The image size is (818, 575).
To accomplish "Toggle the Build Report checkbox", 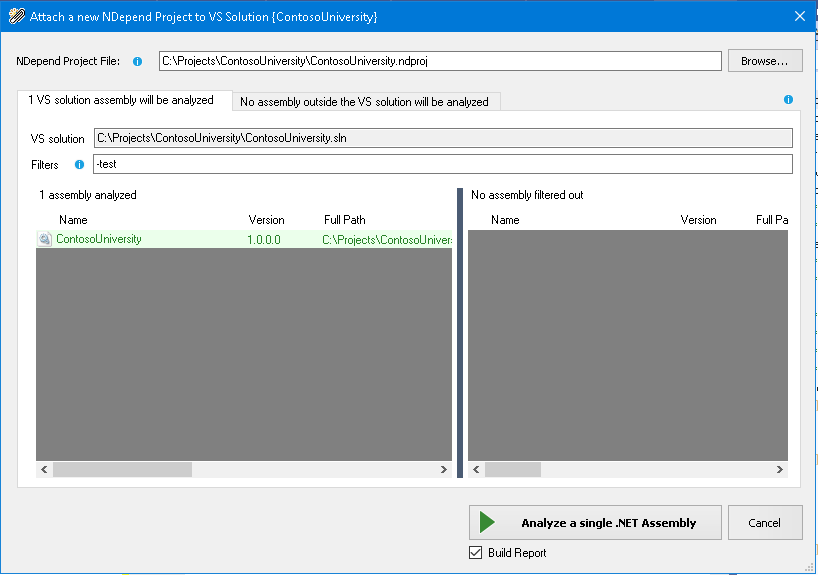I will [x=475, y=553].
